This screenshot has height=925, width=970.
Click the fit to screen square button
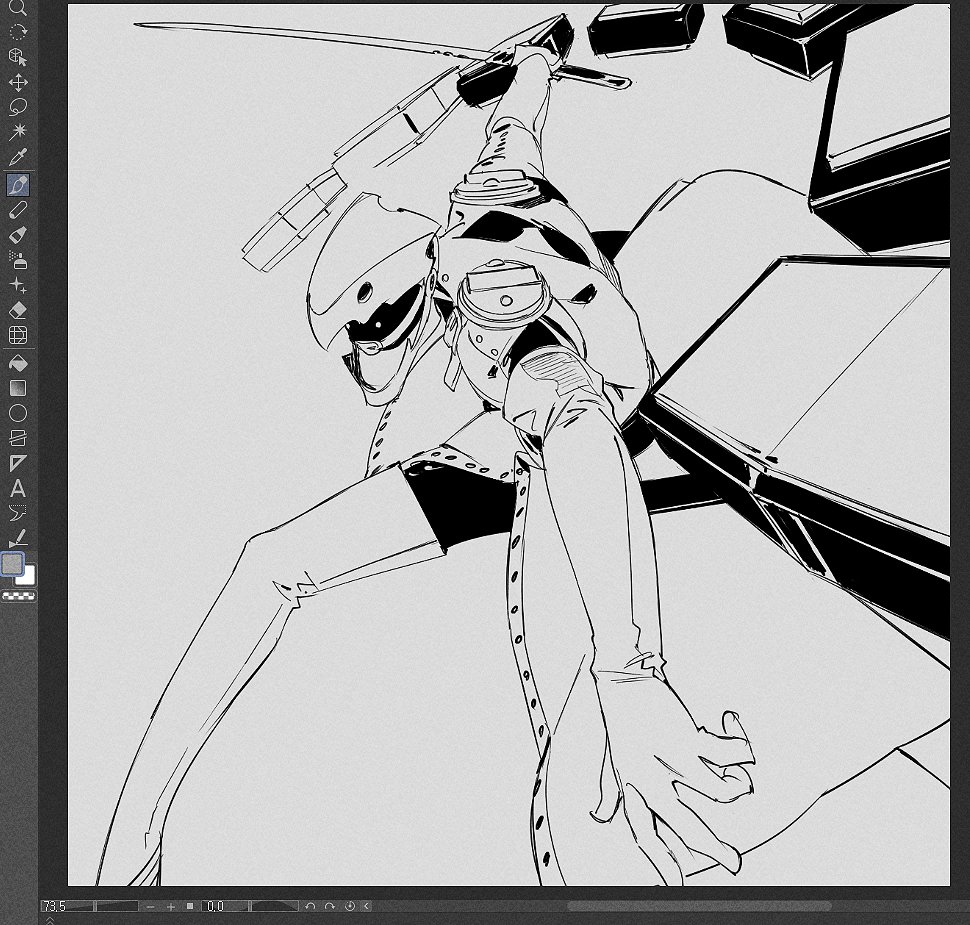[190, 906]
